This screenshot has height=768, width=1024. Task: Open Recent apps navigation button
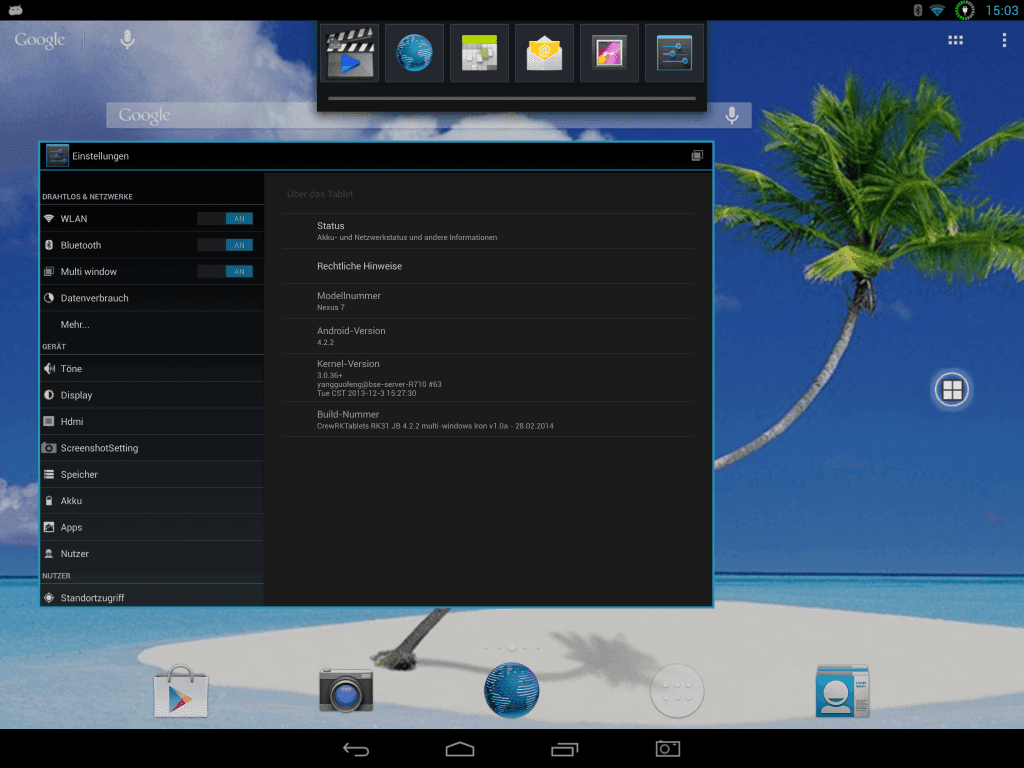pos(564,749)
